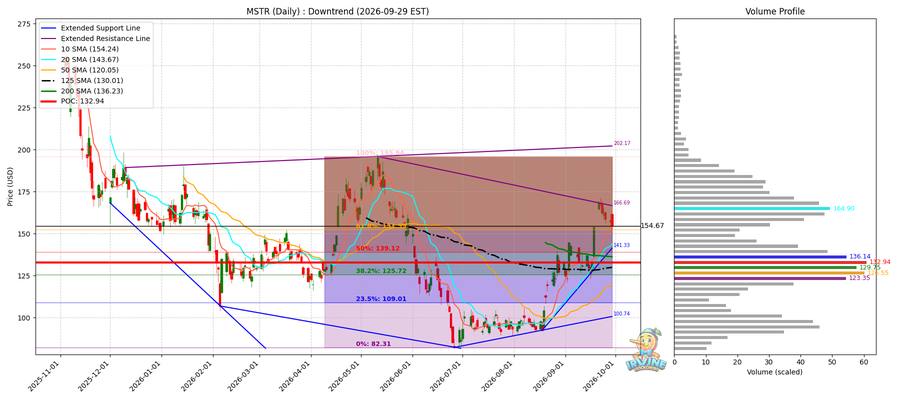
Task: Click the '50 SMA (120.05)' legend entry
Action: pyautogui.click(x=89, y=69)
